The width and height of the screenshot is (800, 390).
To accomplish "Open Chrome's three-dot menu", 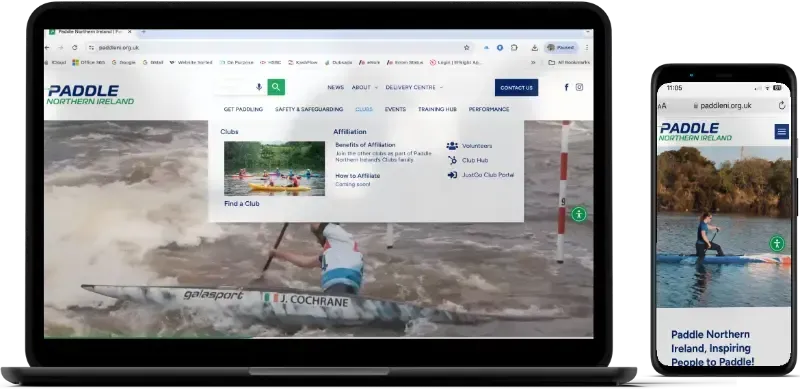I will click(587, 47).
